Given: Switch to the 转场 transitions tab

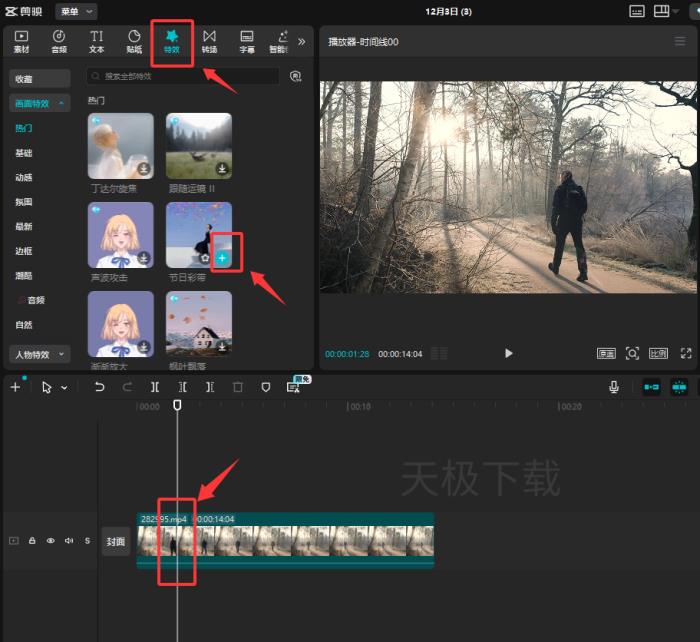Looking at the screenshot, I should click(209, 40).
